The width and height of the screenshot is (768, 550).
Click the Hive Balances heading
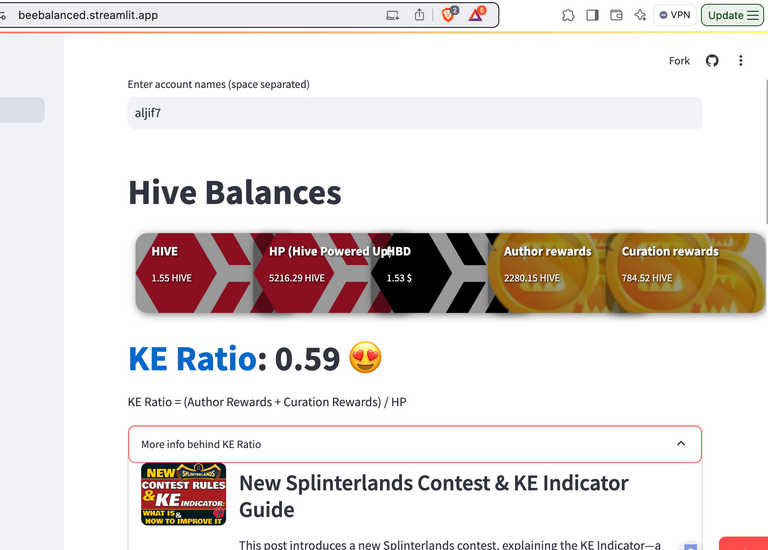coord(235,192)
